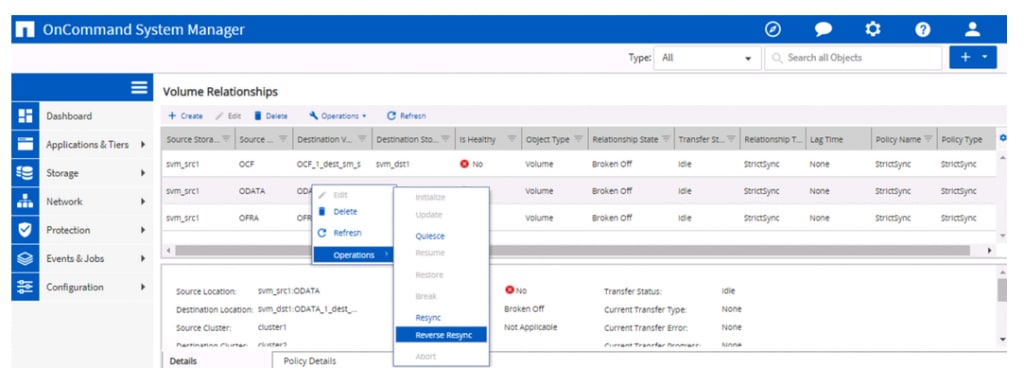The width and height of the screenshot is (1024, 368).
Task: Click Create in the toolbar
Action: (x=185, y=116)
